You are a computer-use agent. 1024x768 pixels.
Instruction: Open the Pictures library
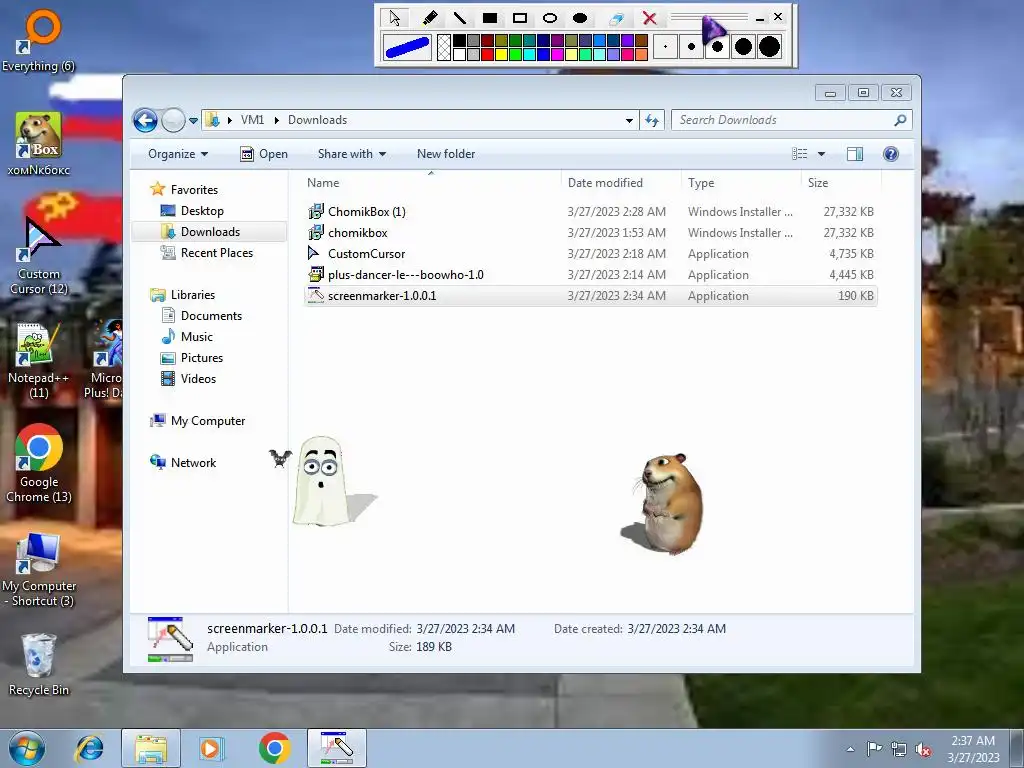point(202,358)
